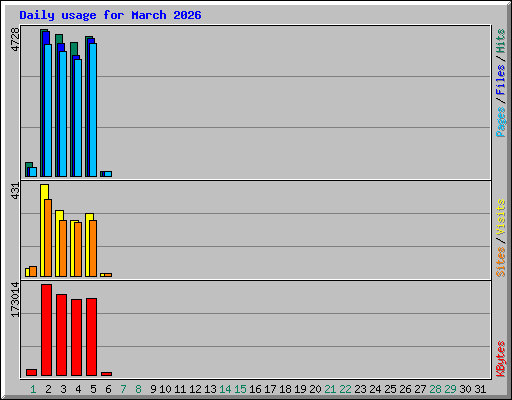Select green weekend day 28 label
The height and width of the screenshot is (400, 512).
pos(435,389)
